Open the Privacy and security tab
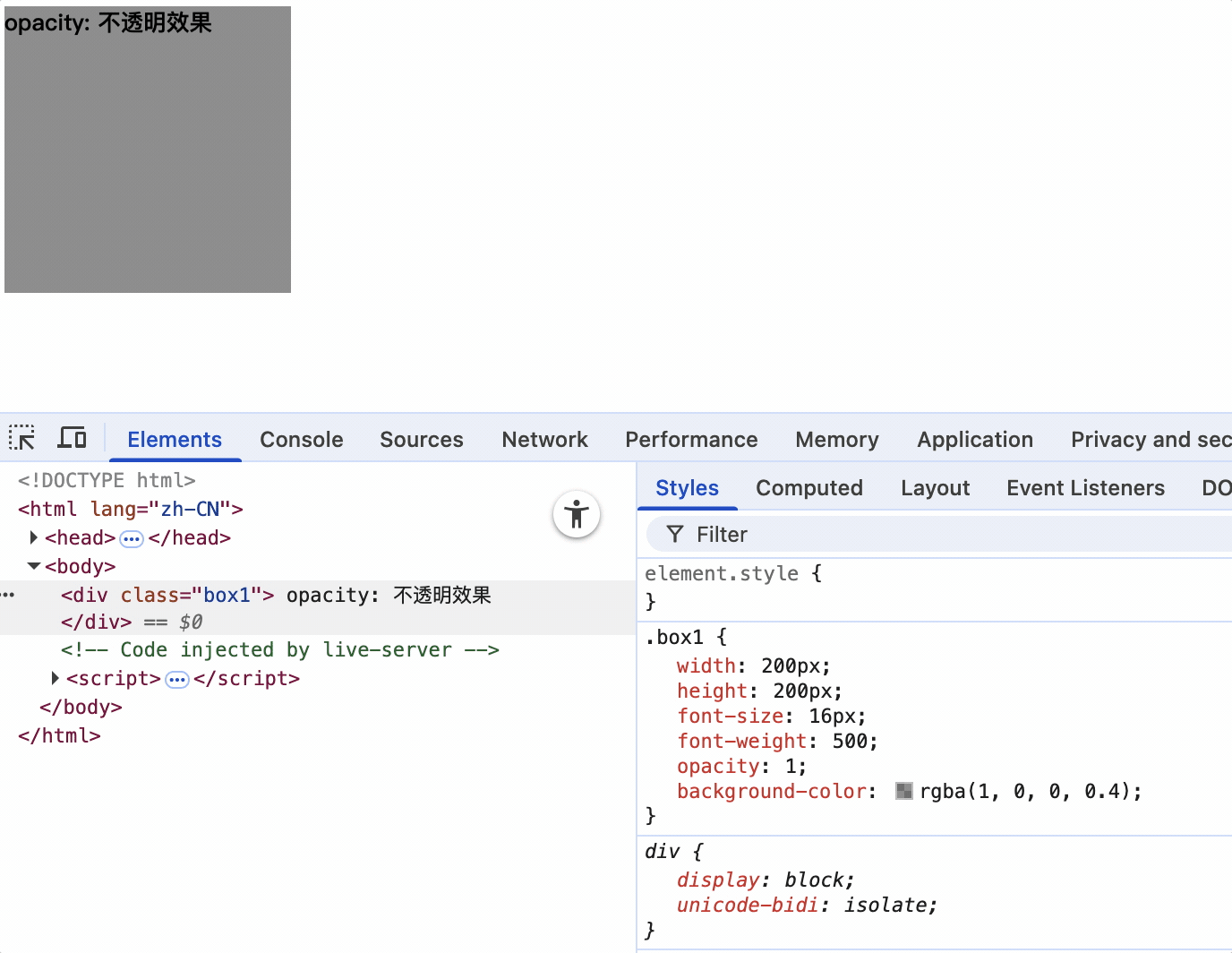Screen dimensions: 1232x953 (x=1151, y=440)
